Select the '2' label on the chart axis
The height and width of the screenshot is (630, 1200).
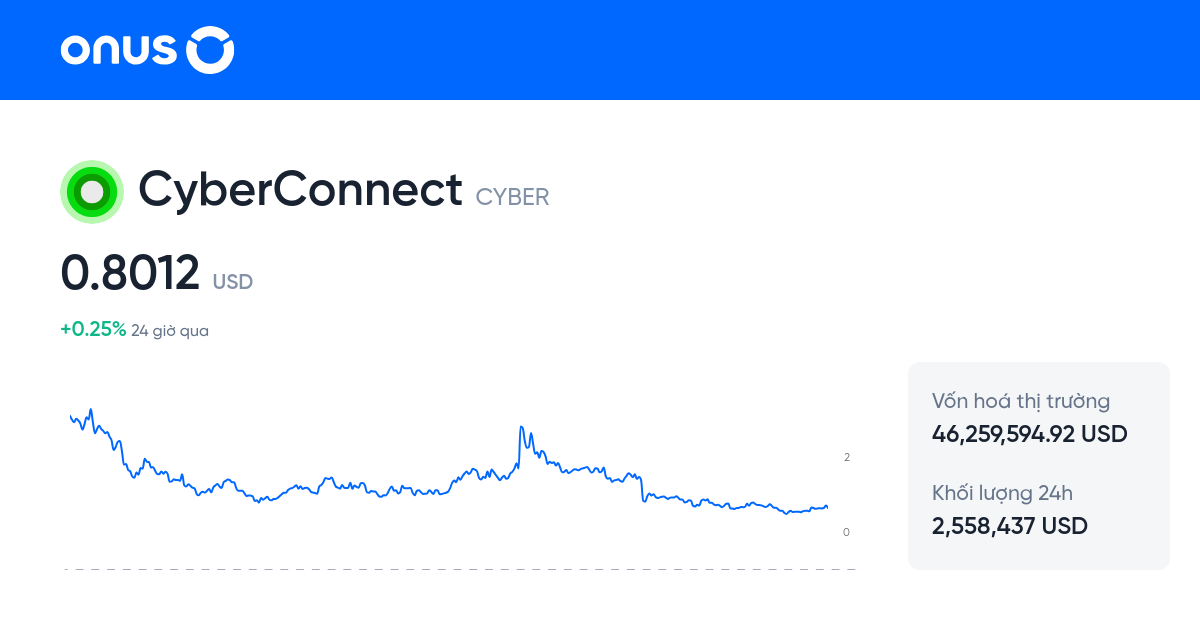coord(847,456)
